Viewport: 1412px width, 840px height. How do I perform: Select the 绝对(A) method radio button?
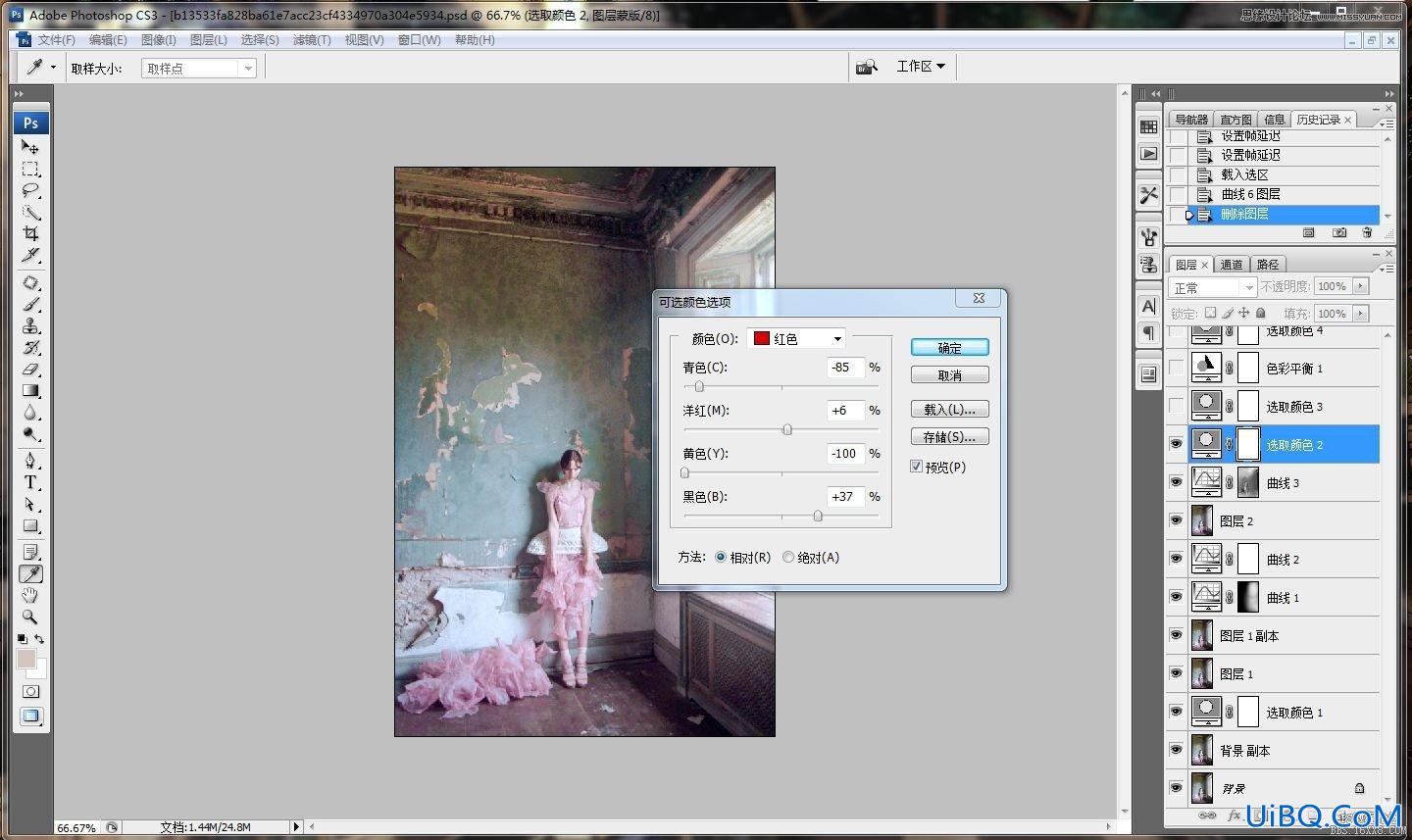[x=788, y=557]
